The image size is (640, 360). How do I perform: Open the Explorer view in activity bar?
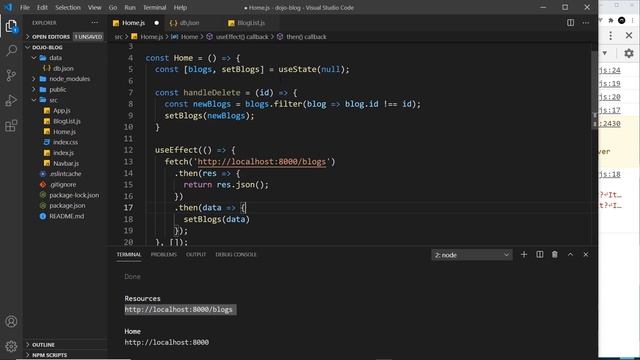pyautogui.click(x=11, y=26)
